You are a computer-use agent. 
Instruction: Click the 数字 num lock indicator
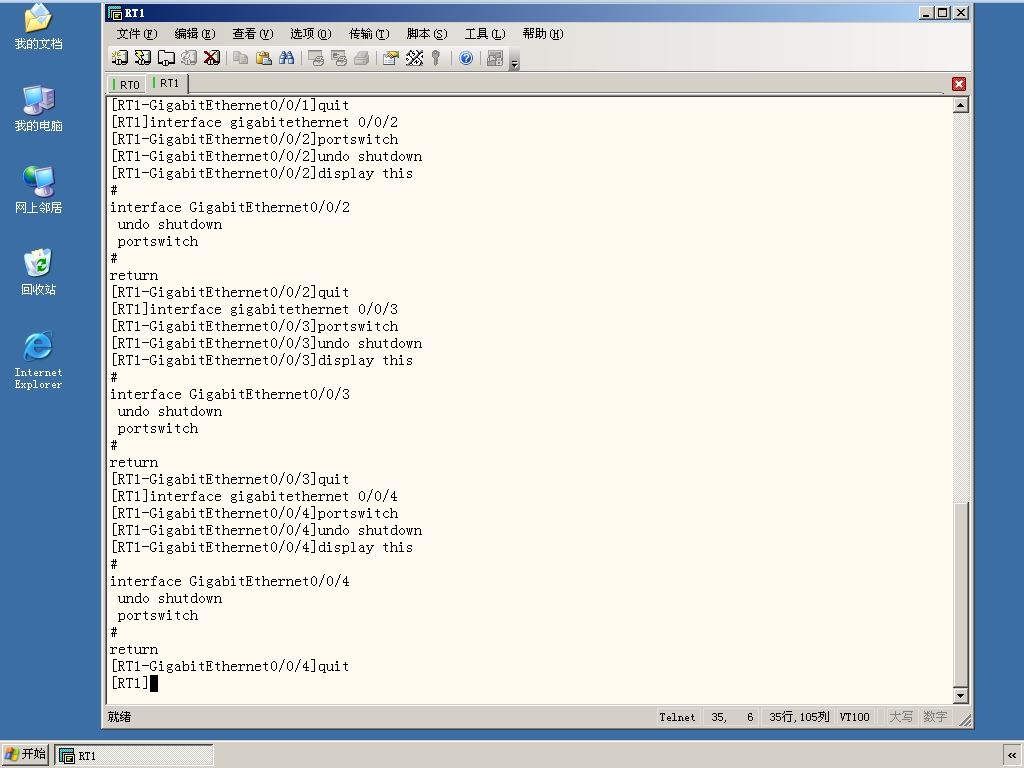[935, 717]
